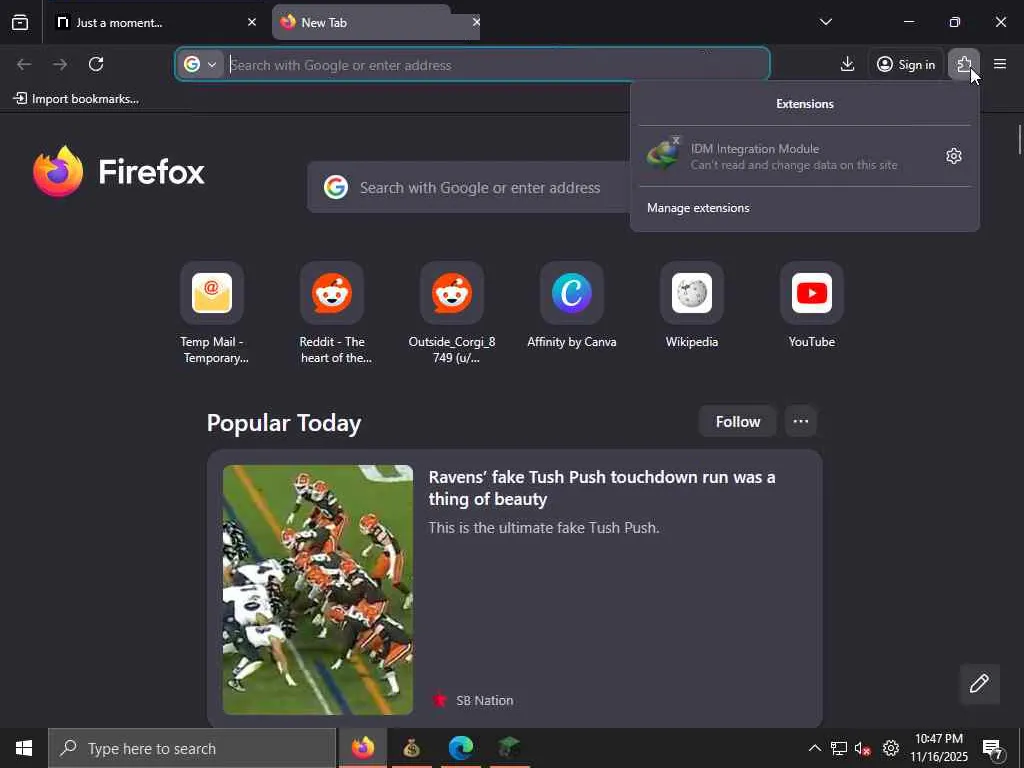Open the Firefox hamburger application menu
The height and width of the screenshot is (768, 1024).
1000,64
